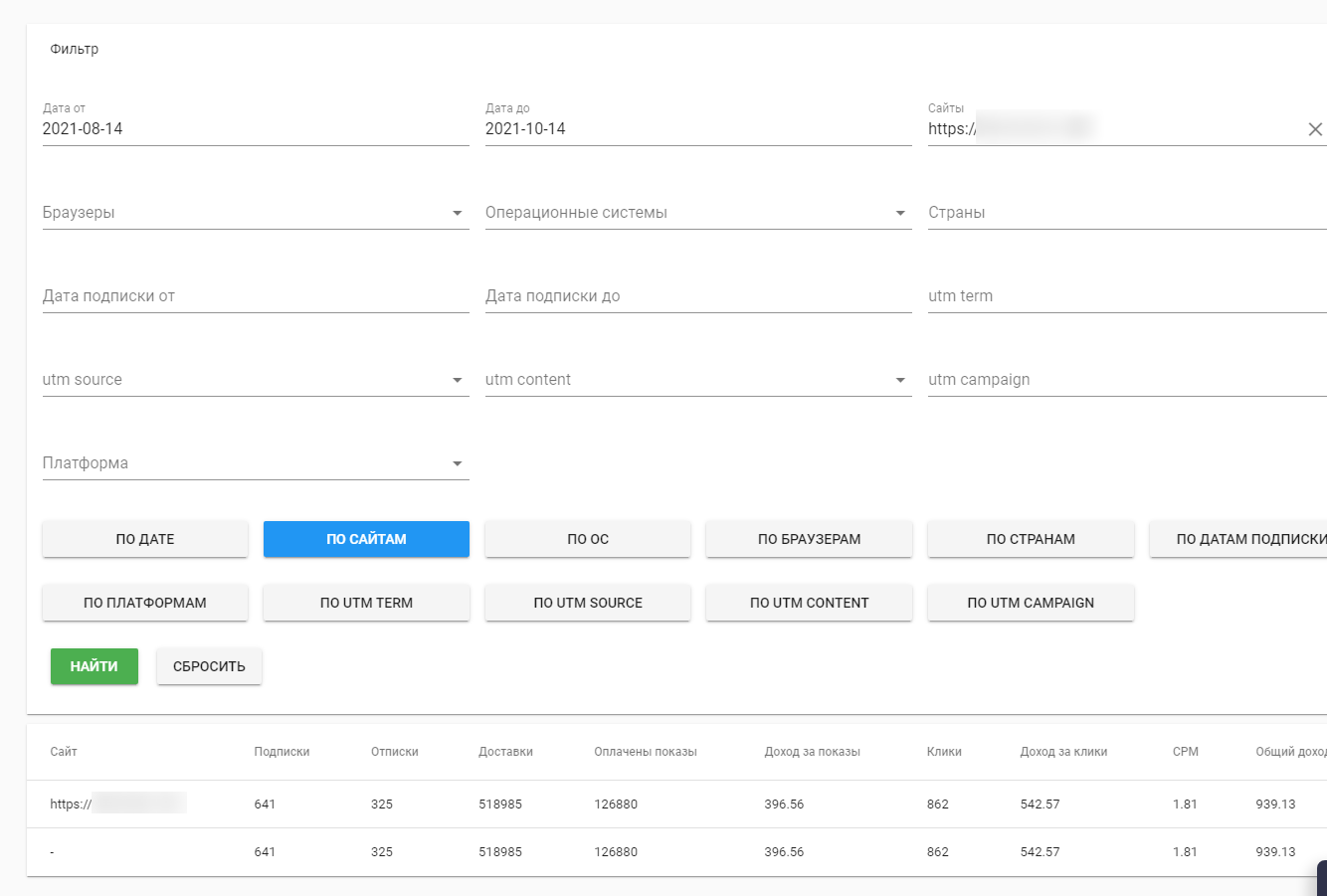Select the ПО САЙТАМ grouping button
This screenshot has width=1327, height=896.
(366, 539)
